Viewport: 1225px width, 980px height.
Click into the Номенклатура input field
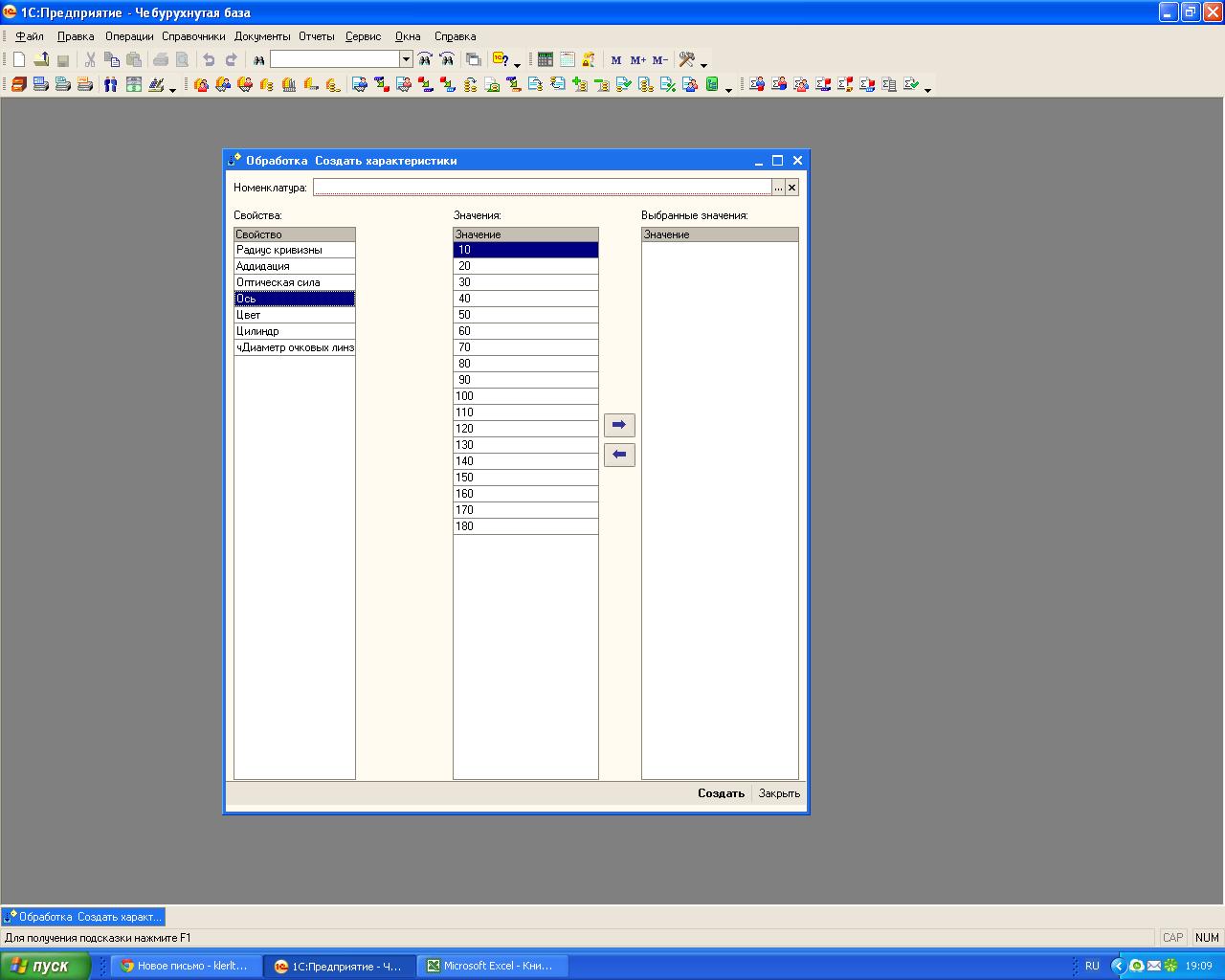(x=541, y=188)
